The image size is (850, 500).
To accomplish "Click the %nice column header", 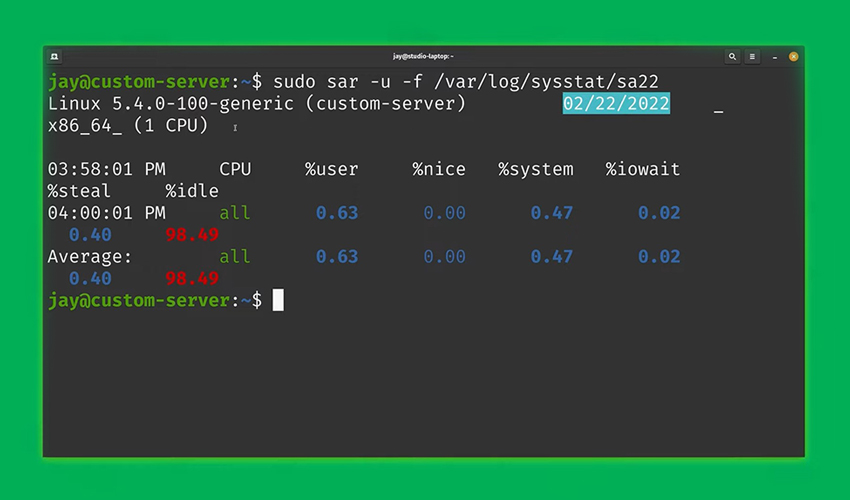I will point(439,169).
